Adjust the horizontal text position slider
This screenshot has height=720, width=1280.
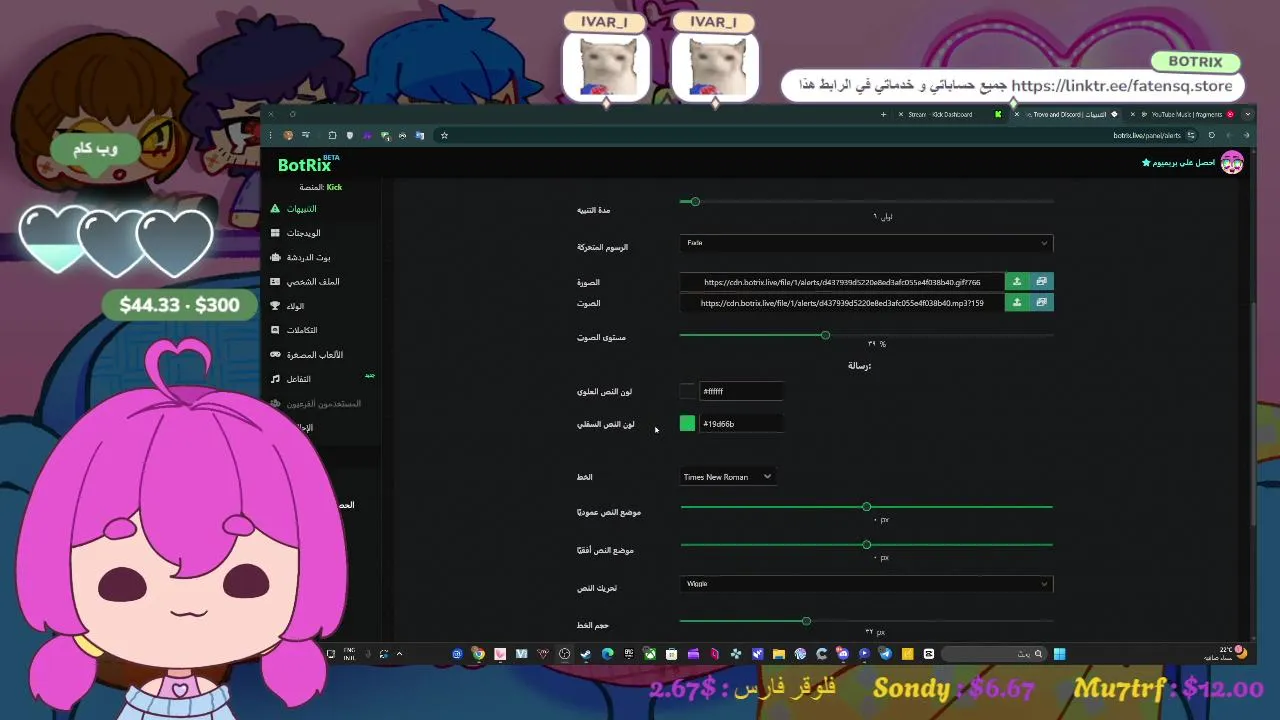pyautogui.click(x=866, y=545)
